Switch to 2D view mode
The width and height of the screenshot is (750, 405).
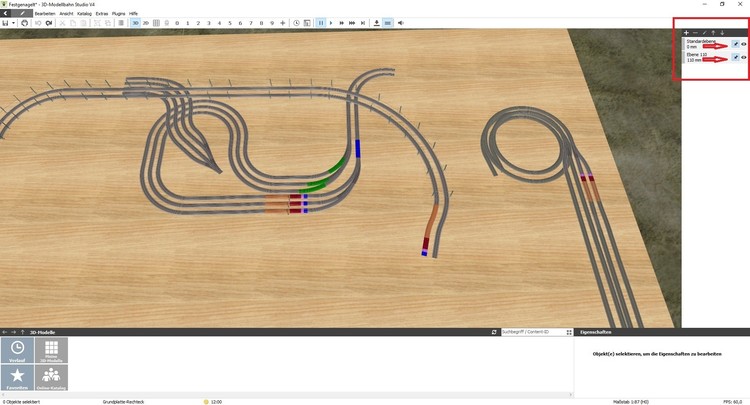(x=145, y=22)
